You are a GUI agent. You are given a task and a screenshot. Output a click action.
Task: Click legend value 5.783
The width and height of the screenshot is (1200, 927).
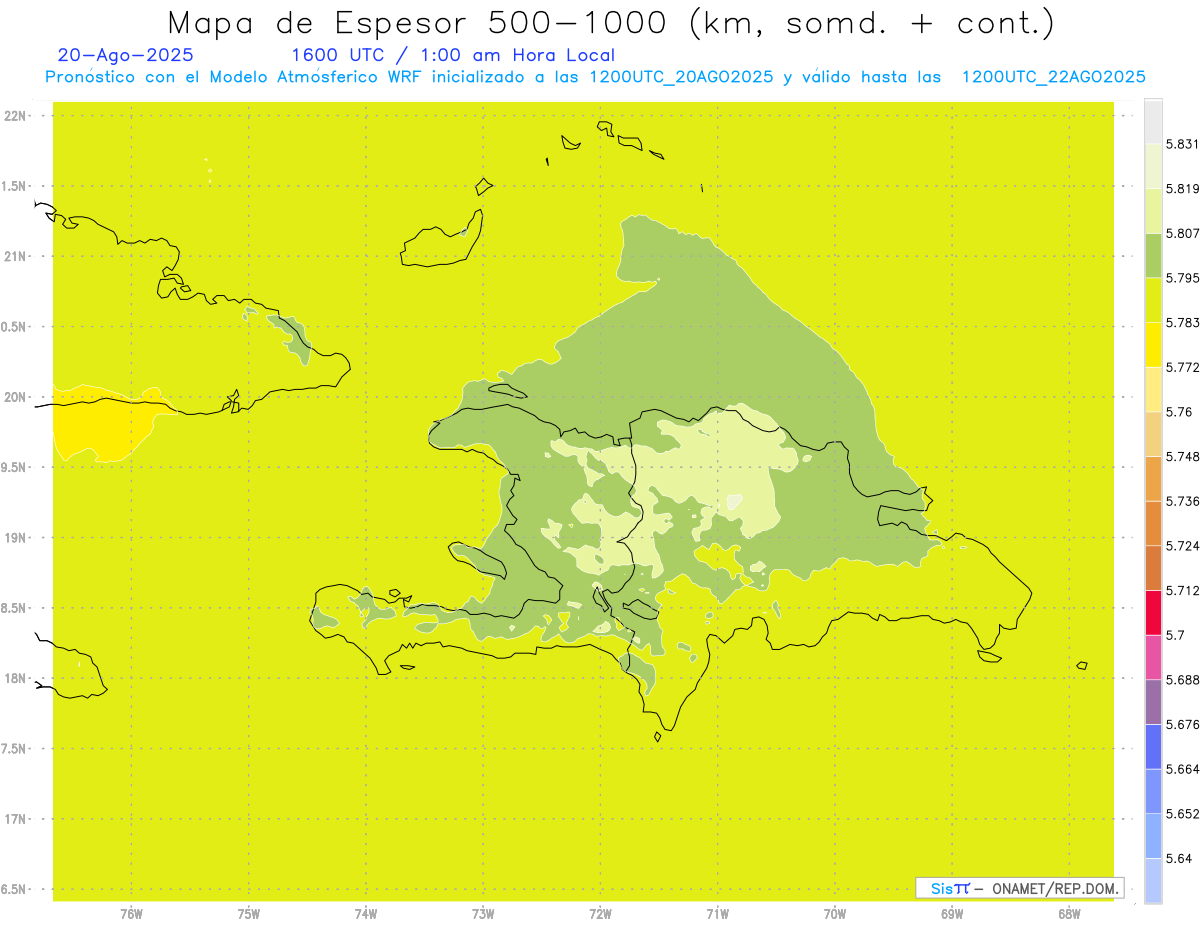point(1183,323)
